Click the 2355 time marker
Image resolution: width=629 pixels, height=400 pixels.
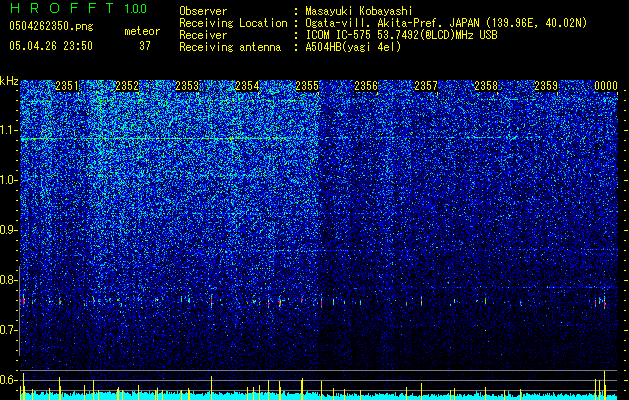click(x=307, y=86)
